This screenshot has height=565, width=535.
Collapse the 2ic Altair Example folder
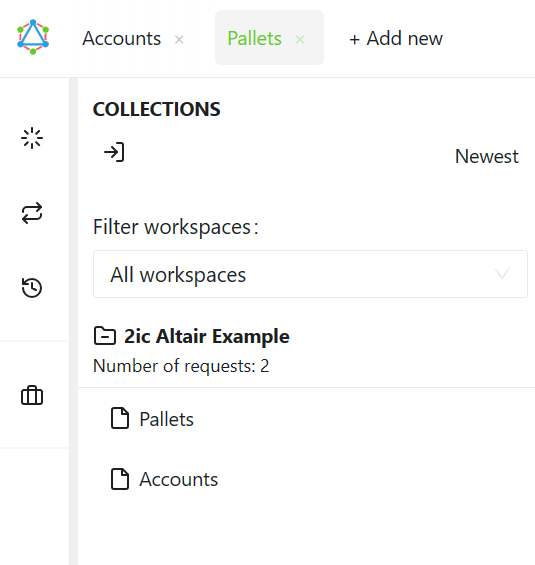tap(105, 336)
